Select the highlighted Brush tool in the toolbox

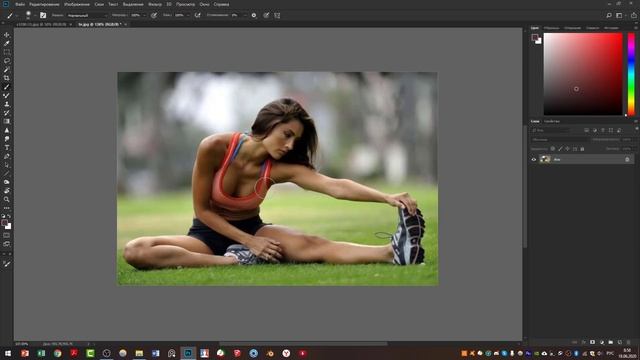[x=7, y=87]
